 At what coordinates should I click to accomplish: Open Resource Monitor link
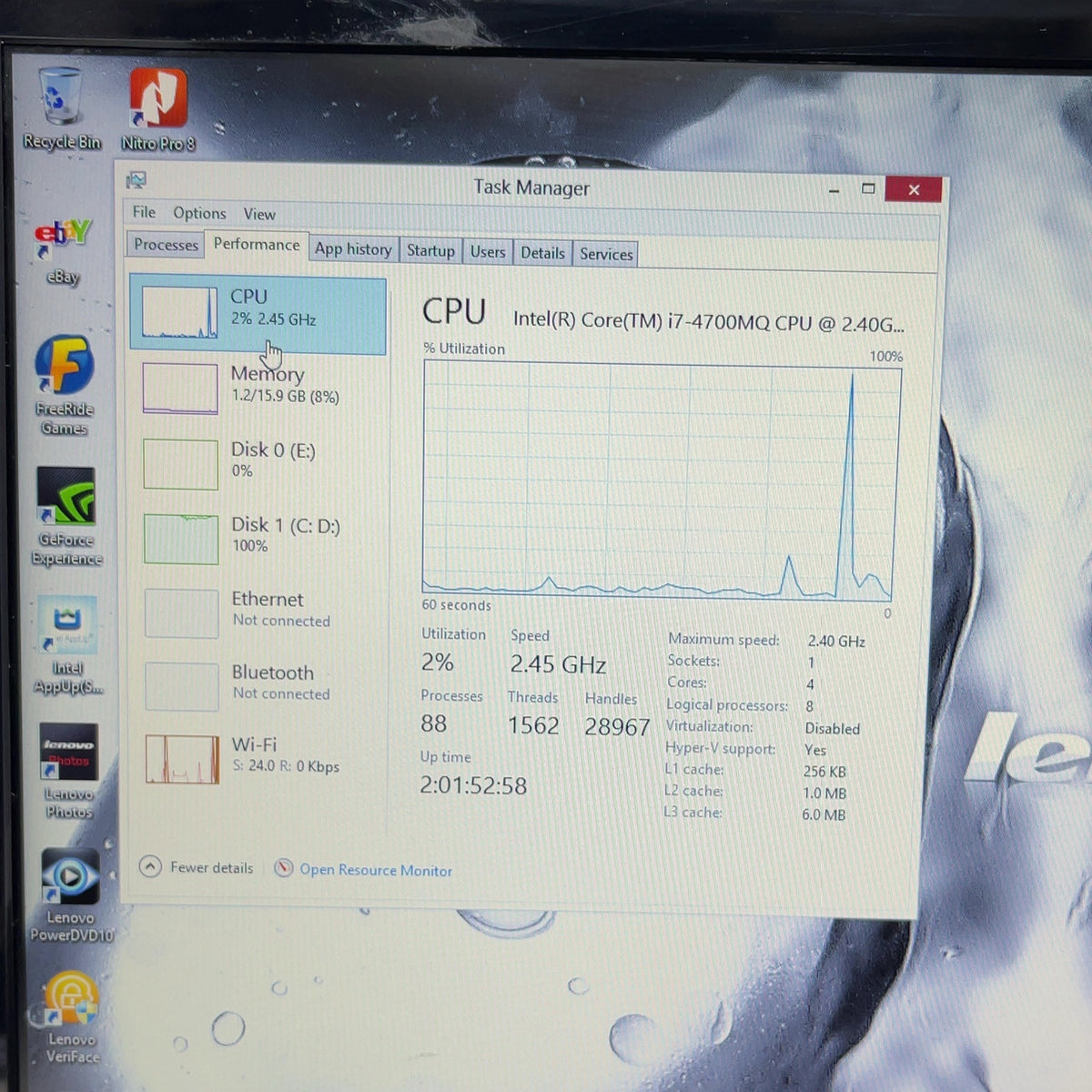(364, 870)
